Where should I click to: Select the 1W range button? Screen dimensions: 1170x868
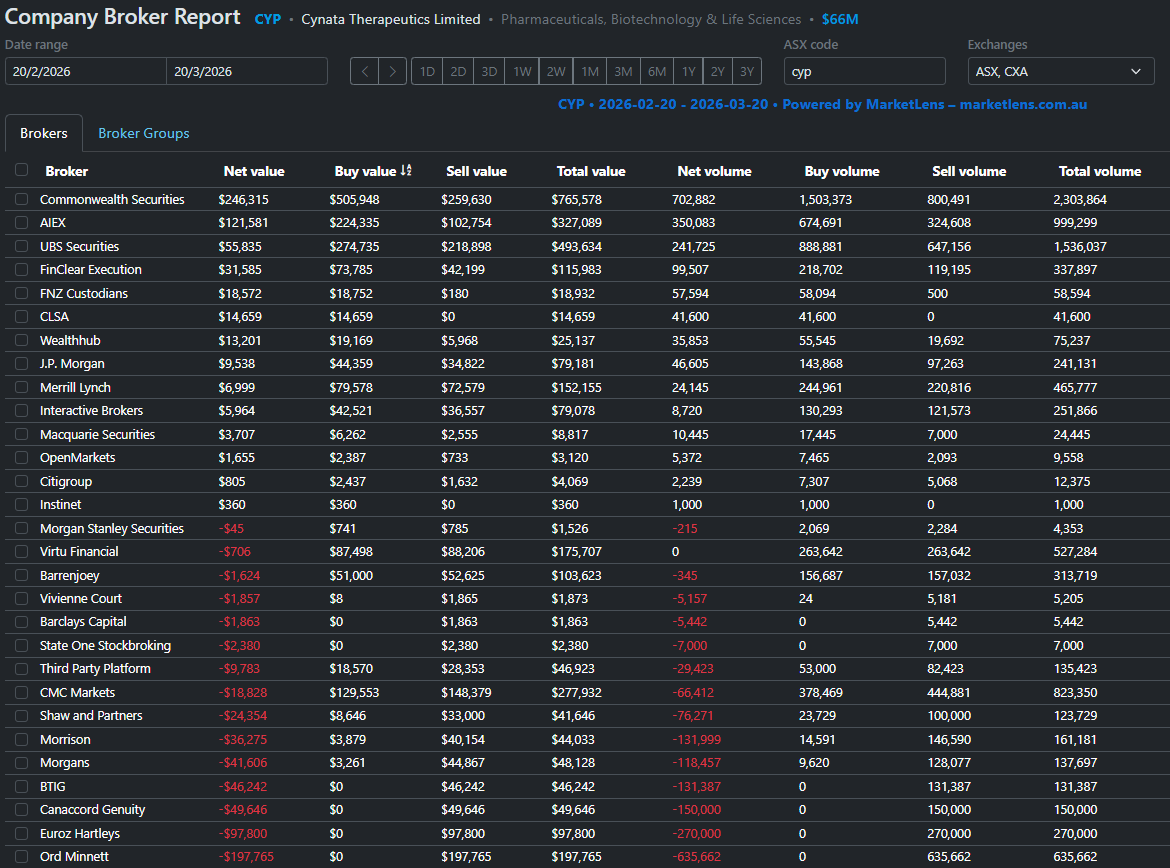coord(522,72)
